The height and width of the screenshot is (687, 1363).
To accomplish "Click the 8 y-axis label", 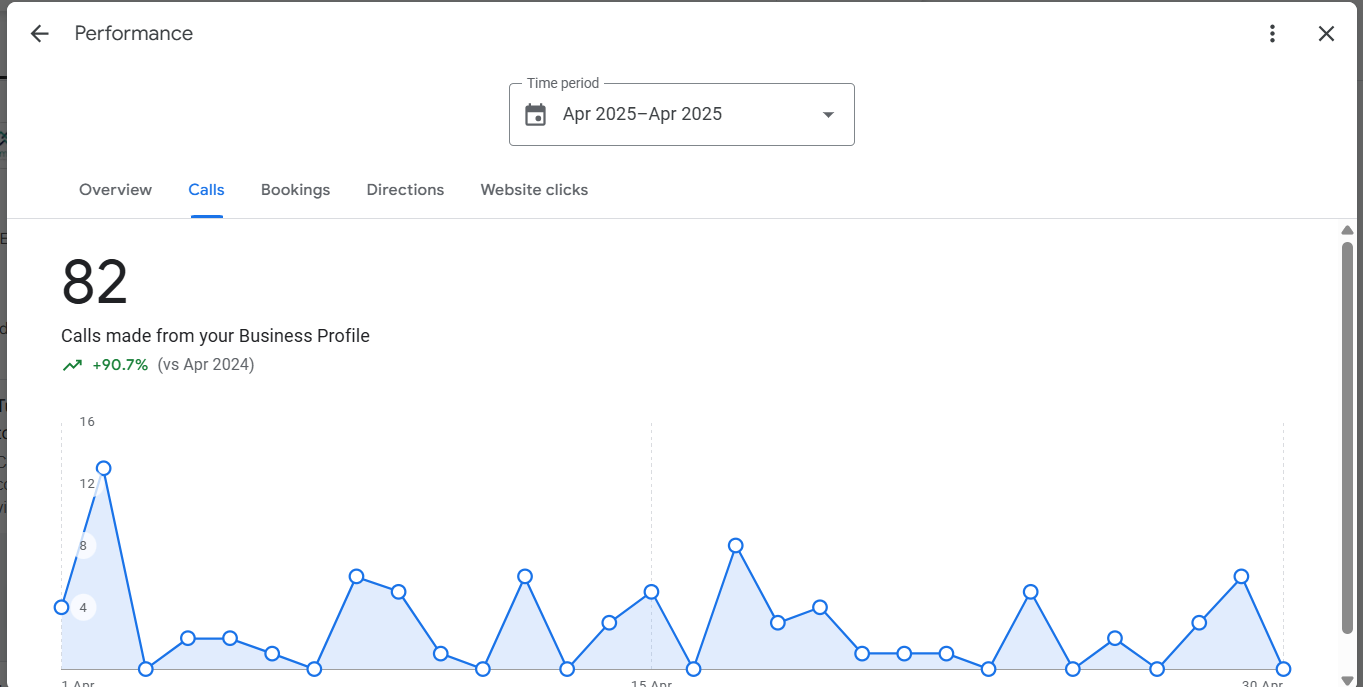I will coord(83,546).
